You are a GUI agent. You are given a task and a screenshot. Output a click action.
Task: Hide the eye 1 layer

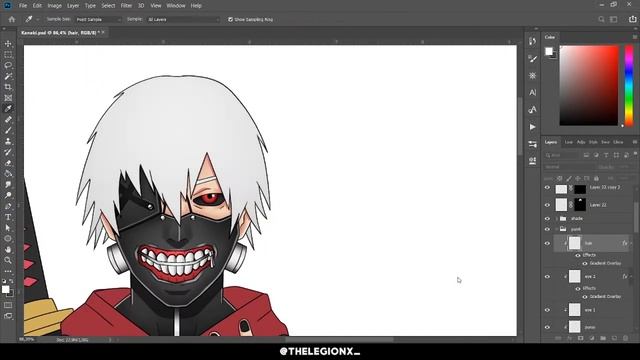[547, 310]
